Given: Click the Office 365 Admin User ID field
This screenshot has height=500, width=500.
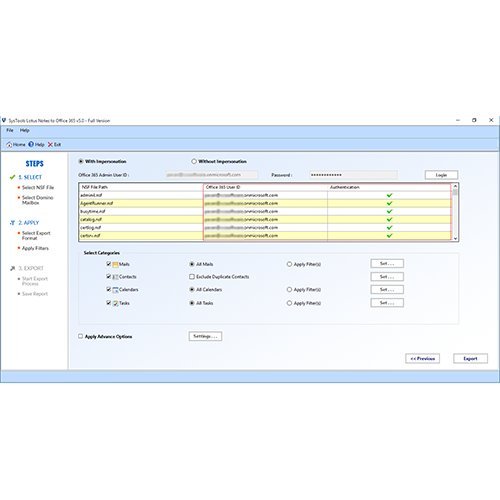Looking at the screenshot, I should 211,175.
